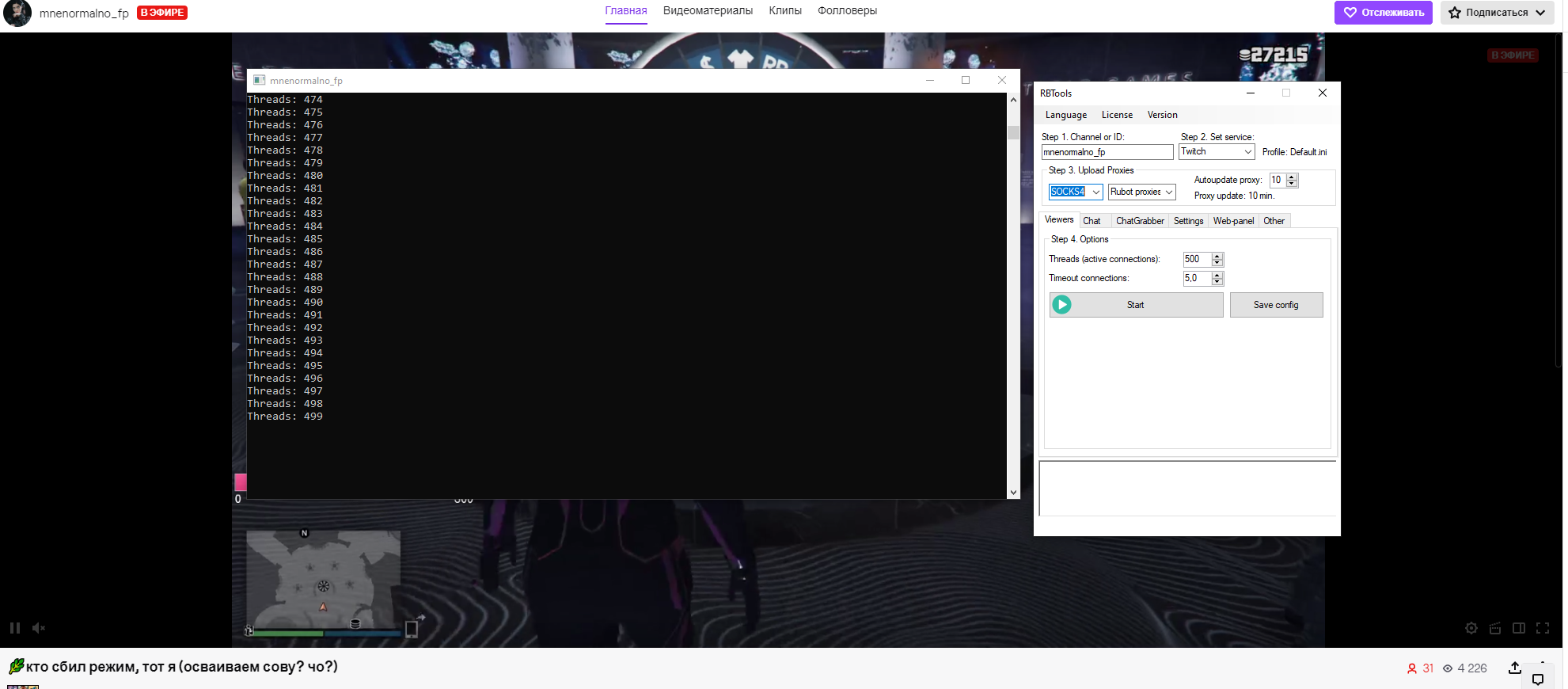Image resolution: width=1568 pixels, height=689 pixels.
Task: Click the clip creation clapperboard icon
Action: click(1494, 628)
